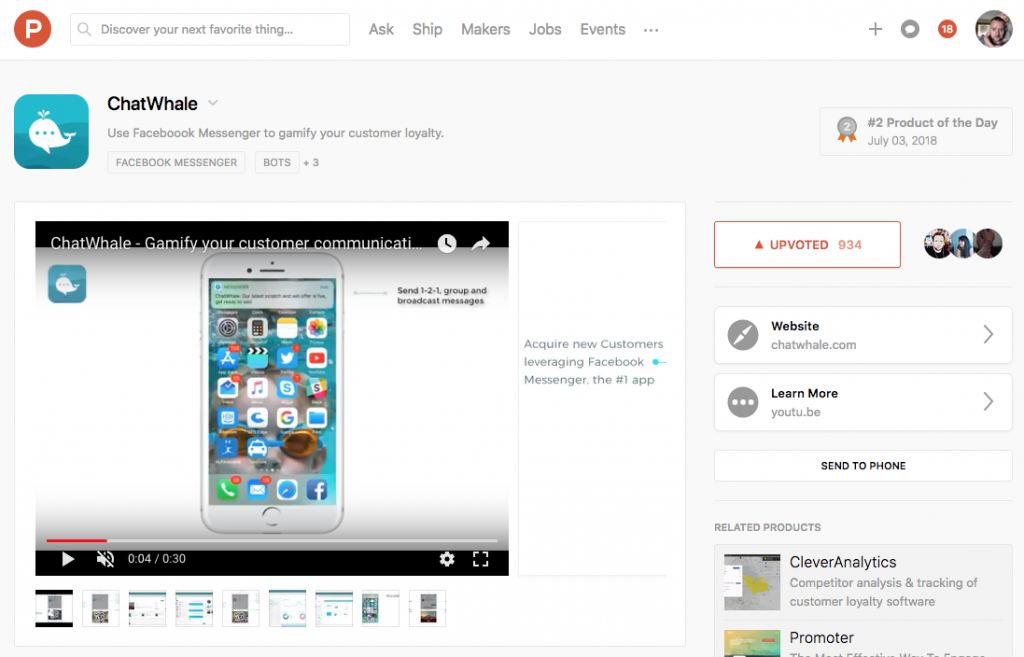Click the video time display 0:04 / 0:30
The width and height of the screenshot is (1024, 657).
click(157, 559)
